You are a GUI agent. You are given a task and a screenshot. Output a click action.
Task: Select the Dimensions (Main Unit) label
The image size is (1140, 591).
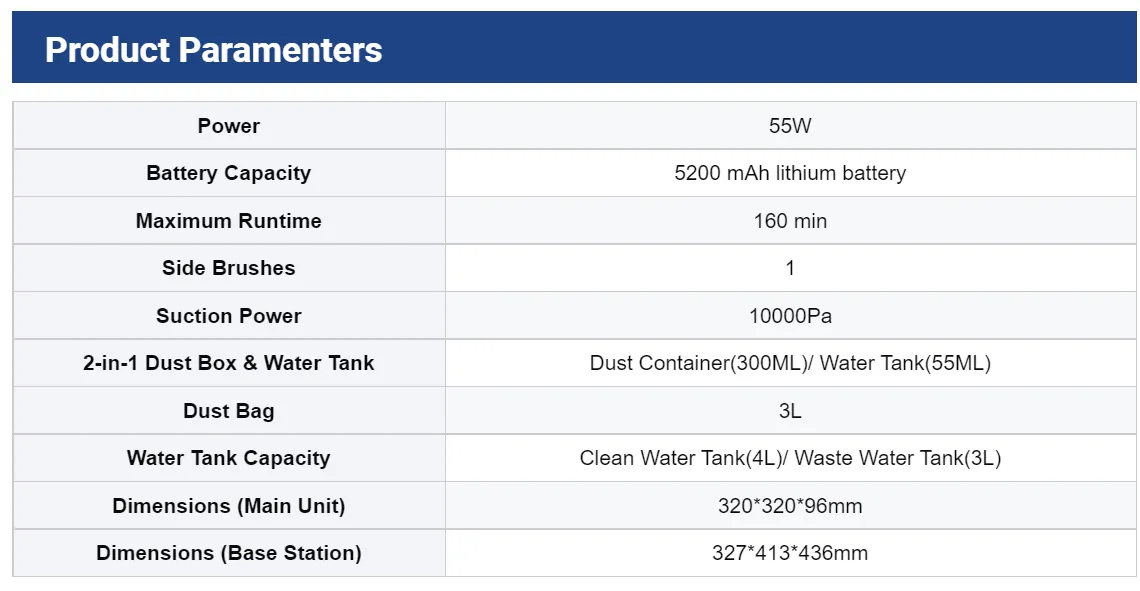tap(229, 506)
